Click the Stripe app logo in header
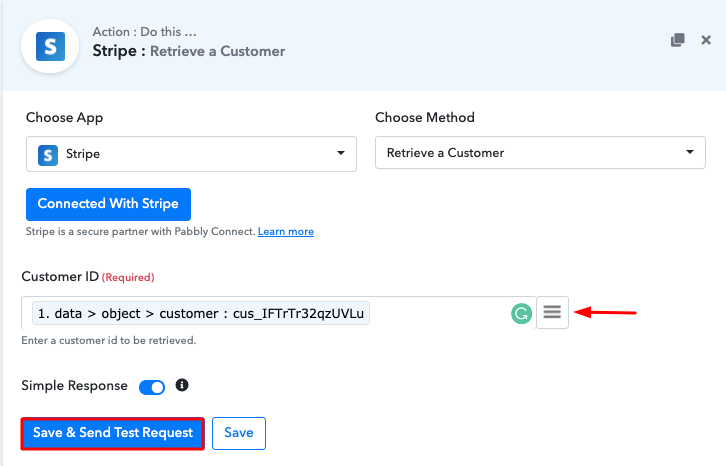This screenshot has width=726, height=466. click(50, 46)
